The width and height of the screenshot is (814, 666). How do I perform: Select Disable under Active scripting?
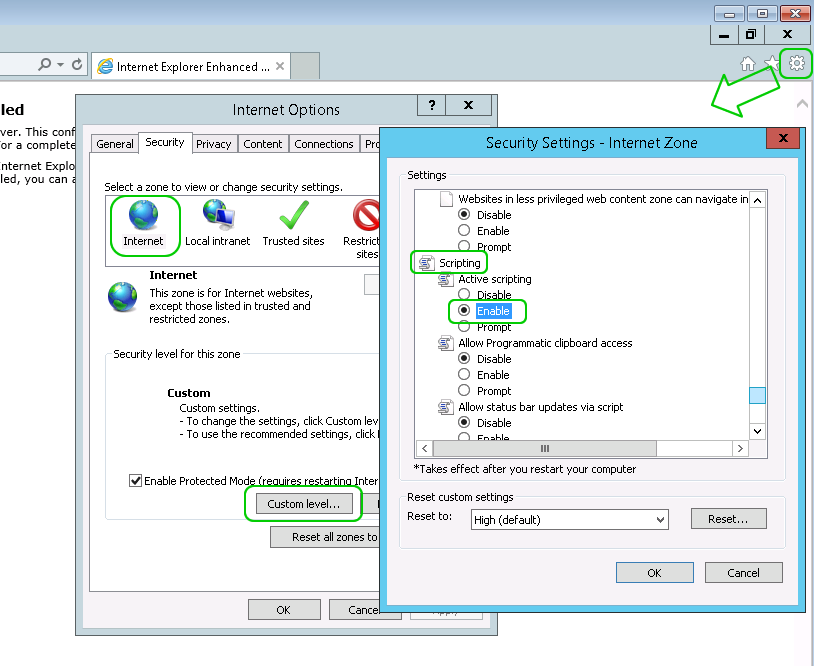tap(464, 295)
